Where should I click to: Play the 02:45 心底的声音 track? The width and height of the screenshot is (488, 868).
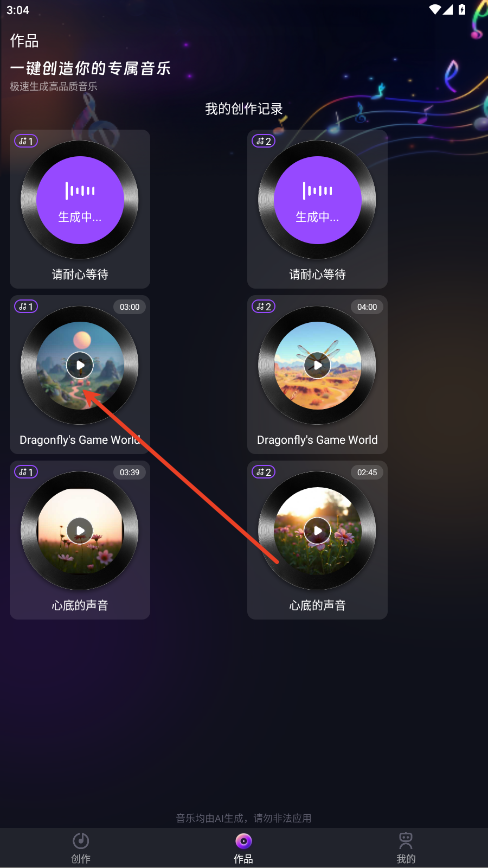(317, 531)
